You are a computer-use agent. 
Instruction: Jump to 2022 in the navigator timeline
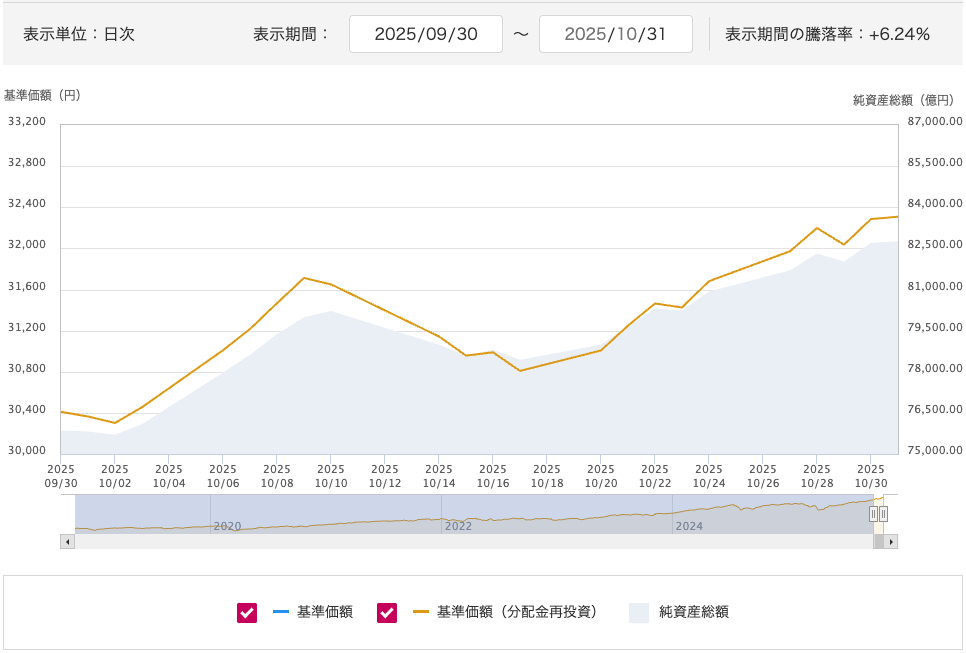click(x=458, y=525)
